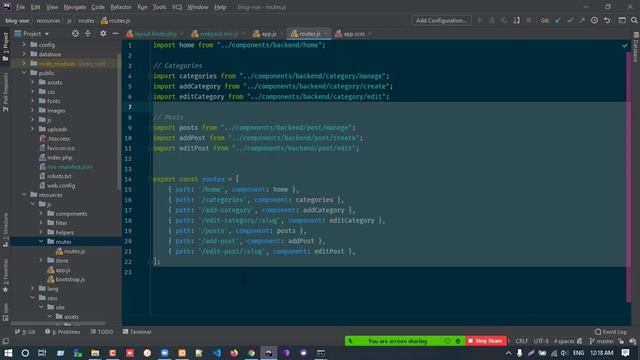Viewport: 640px width, 360px height.
Task: Open the Navigate menu
Action: (75, 7)
